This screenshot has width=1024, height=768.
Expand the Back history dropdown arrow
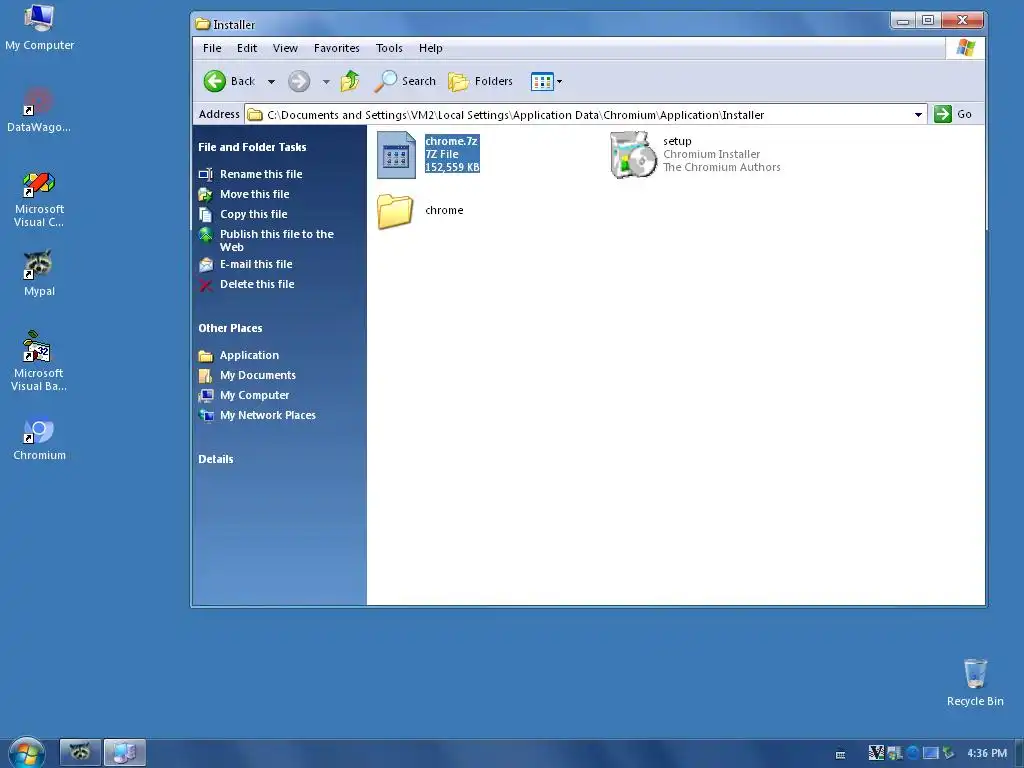coord(271,82)
